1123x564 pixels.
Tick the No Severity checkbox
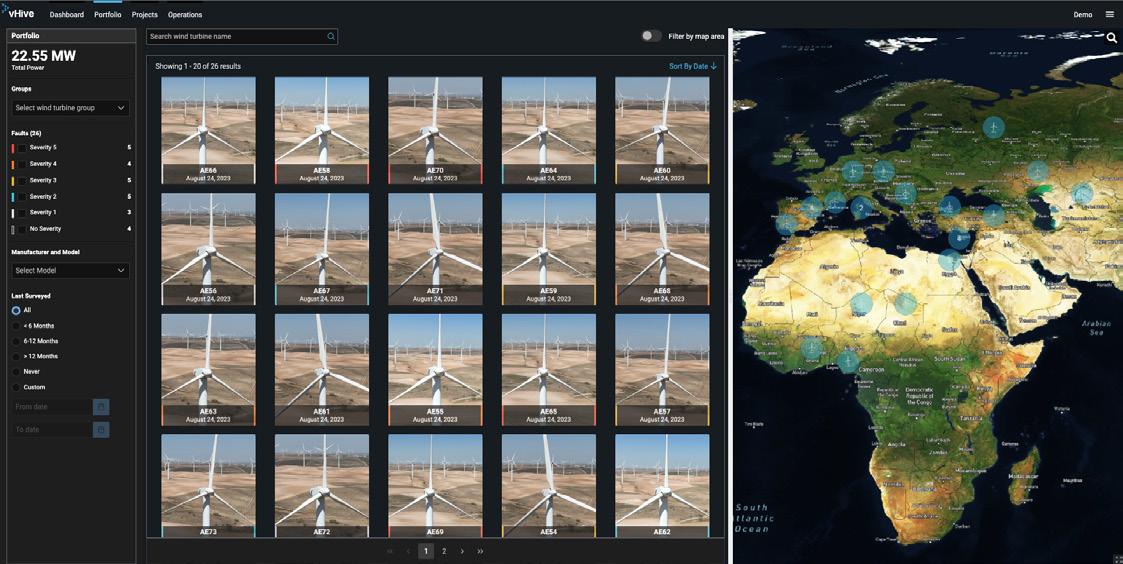(22, 229)
